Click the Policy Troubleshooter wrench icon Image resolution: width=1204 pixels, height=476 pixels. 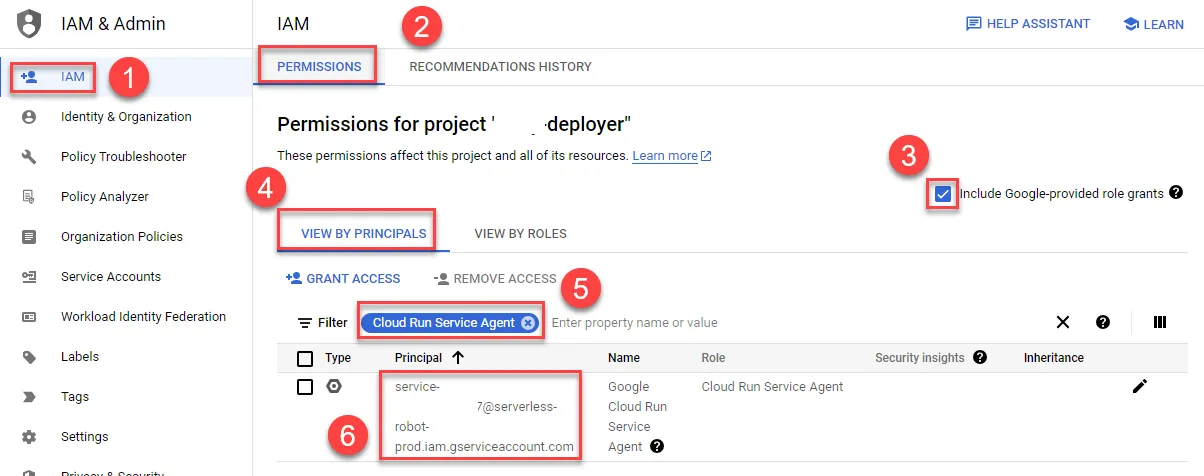(29, 157)
